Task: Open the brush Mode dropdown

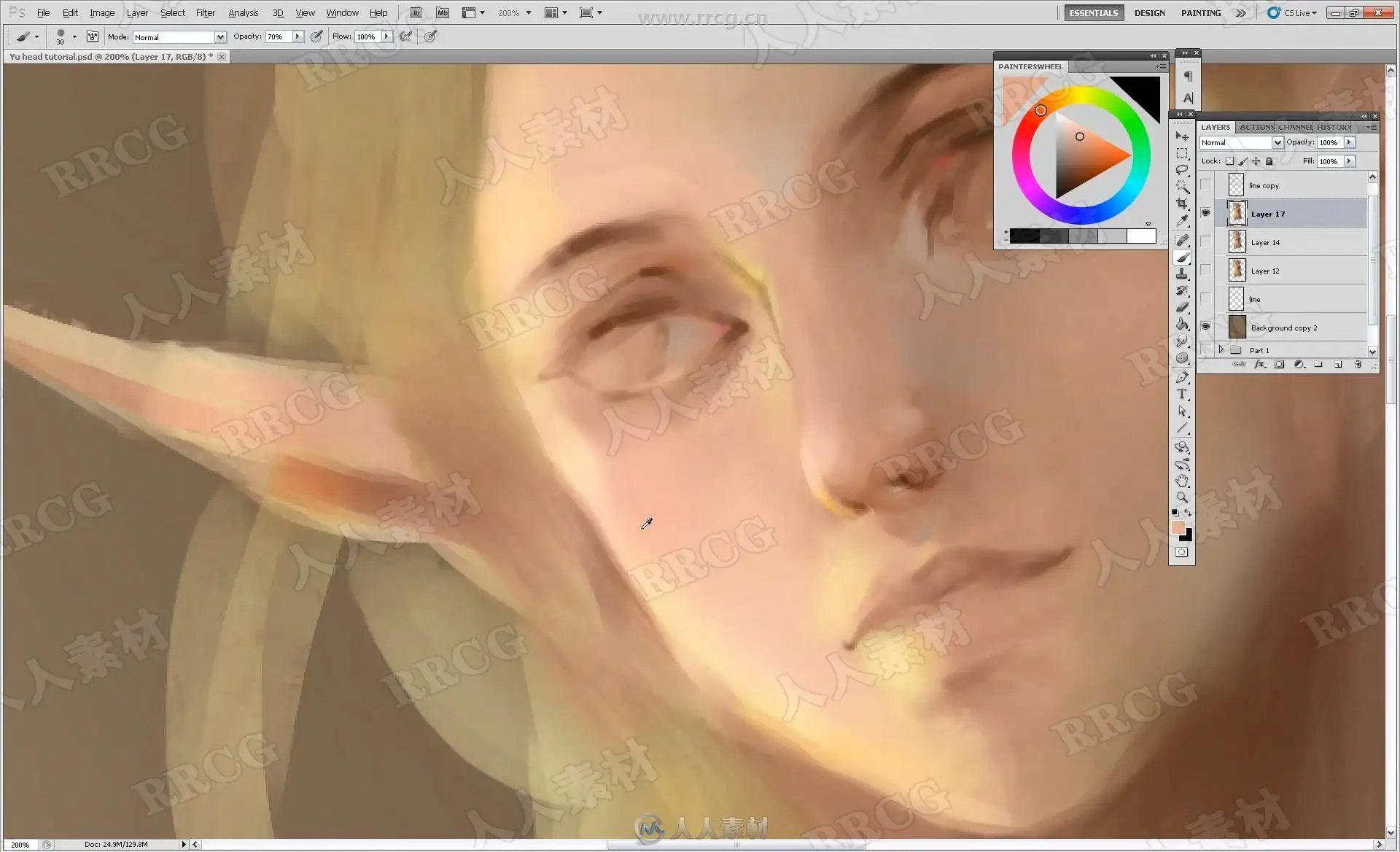Action: pyautogui.click(x=219, y=37)
